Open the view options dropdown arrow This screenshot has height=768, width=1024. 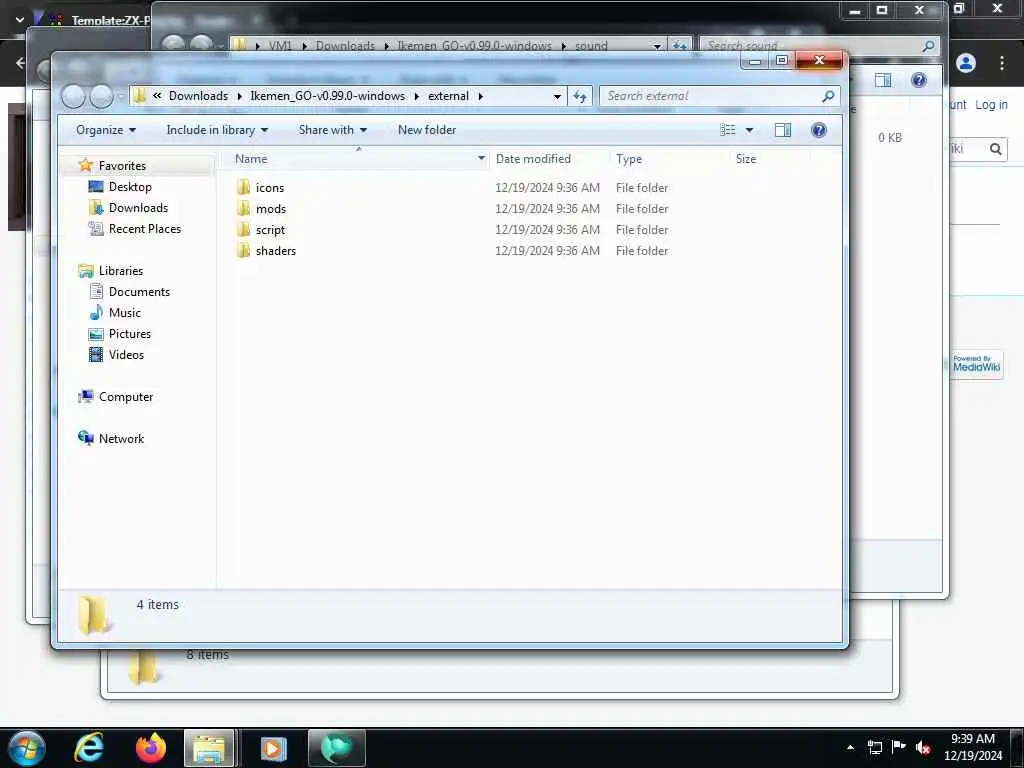[750, 130]
